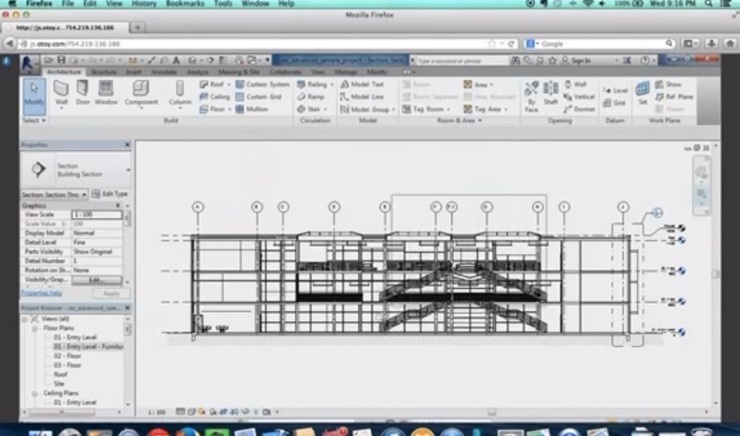Open the Site floor plan
Image resolution: width=740 pixels, height=436 pixels.
(x=59, y=384)
